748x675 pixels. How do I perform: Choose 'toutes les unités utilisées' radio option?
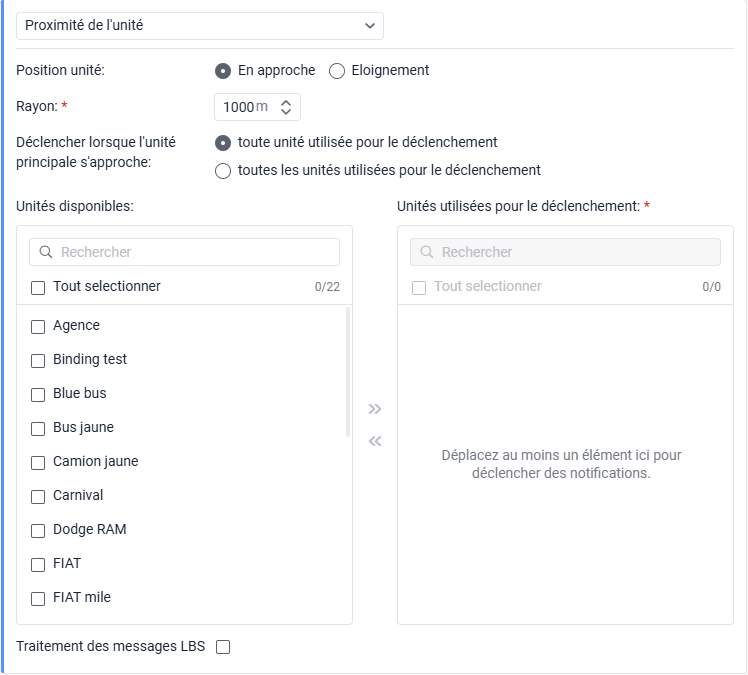tap(223, 171)
